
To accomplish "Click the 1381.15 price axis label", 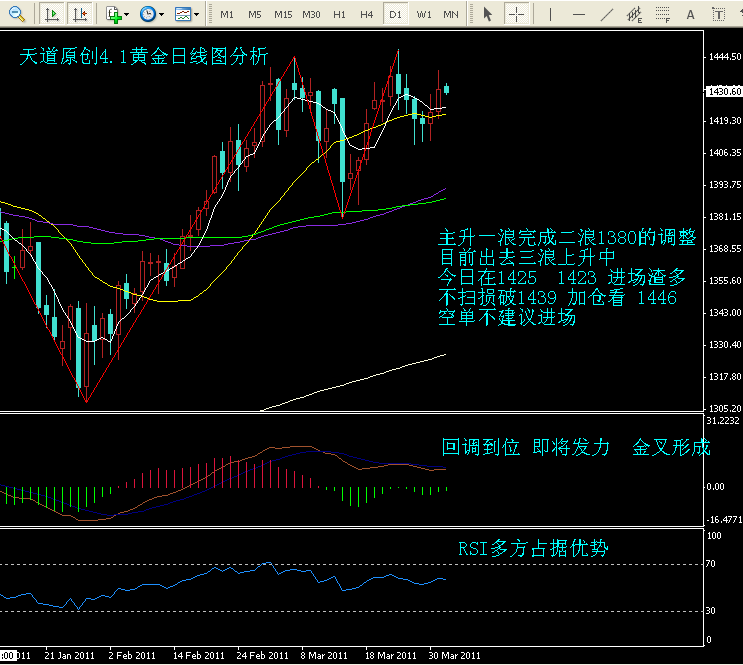I will pyautogui.click(x=725, y=217).
